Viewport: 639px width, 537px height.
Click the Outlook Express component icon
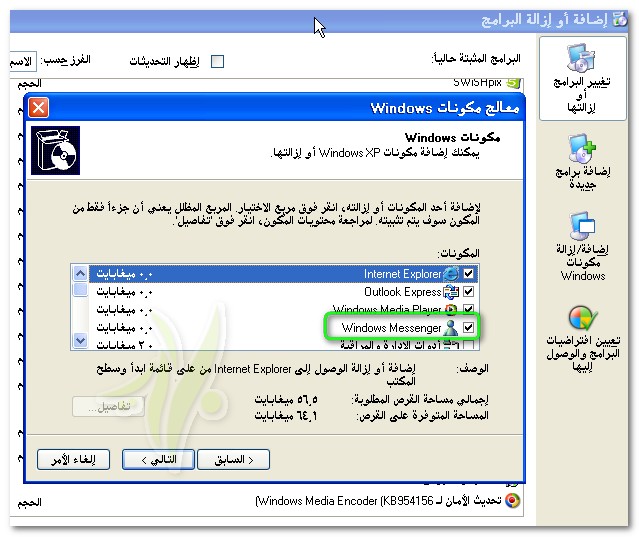pos(451,292)
